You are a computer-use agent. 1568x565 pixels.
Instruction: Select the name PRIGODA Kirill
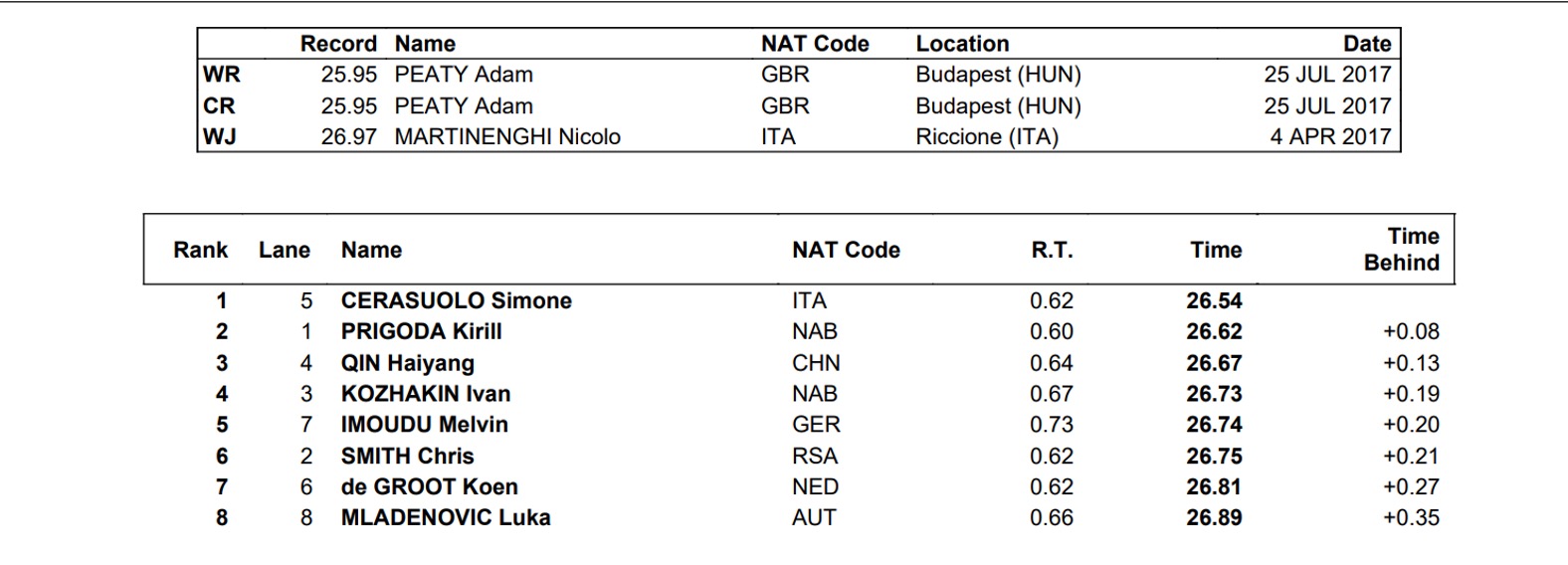point(421,331)
